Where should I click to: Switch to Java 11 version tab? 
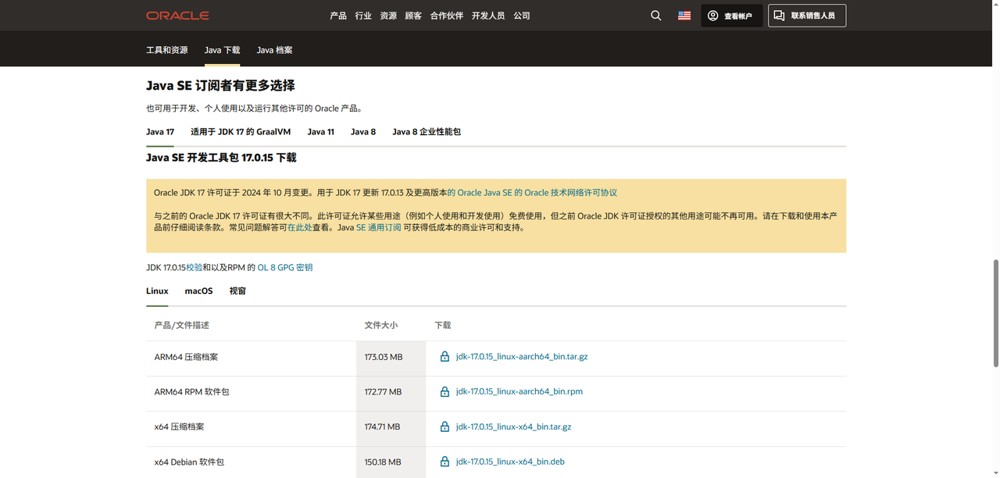[x=321, y=132]
